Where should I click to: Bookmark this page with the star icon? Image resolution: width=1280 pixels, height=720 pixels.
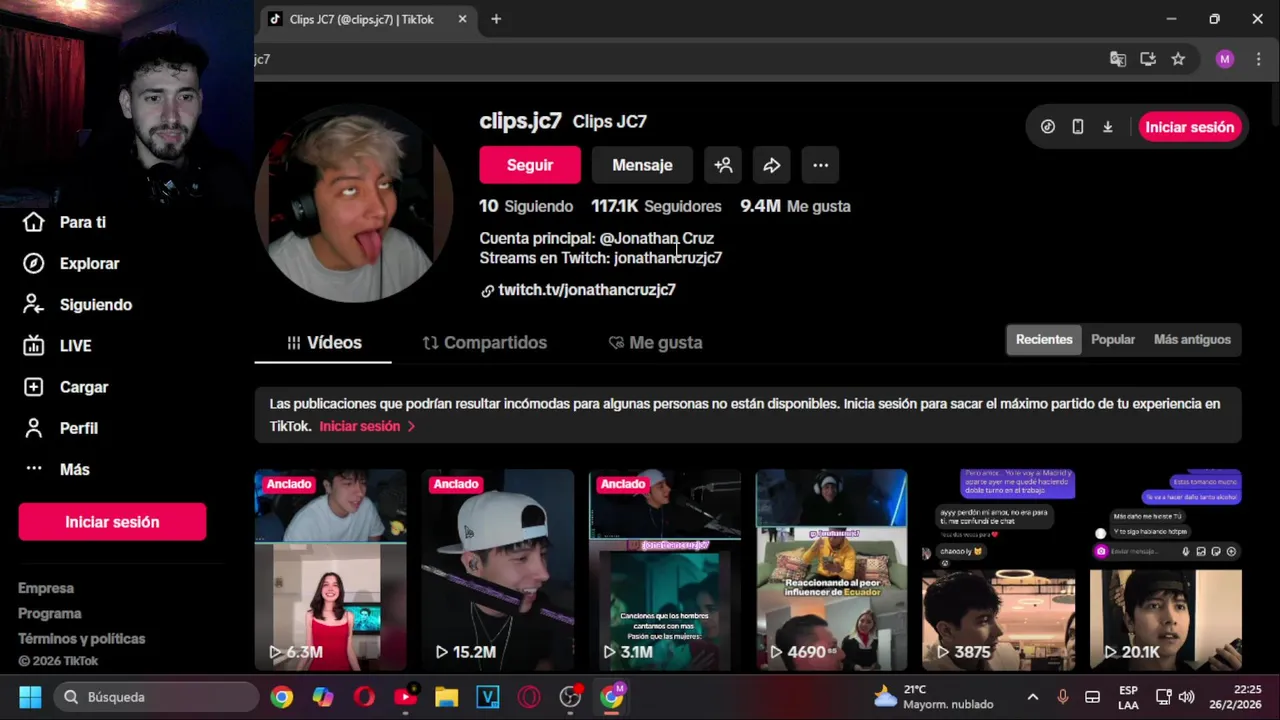pyautogui.click(x=1178, y=59)
